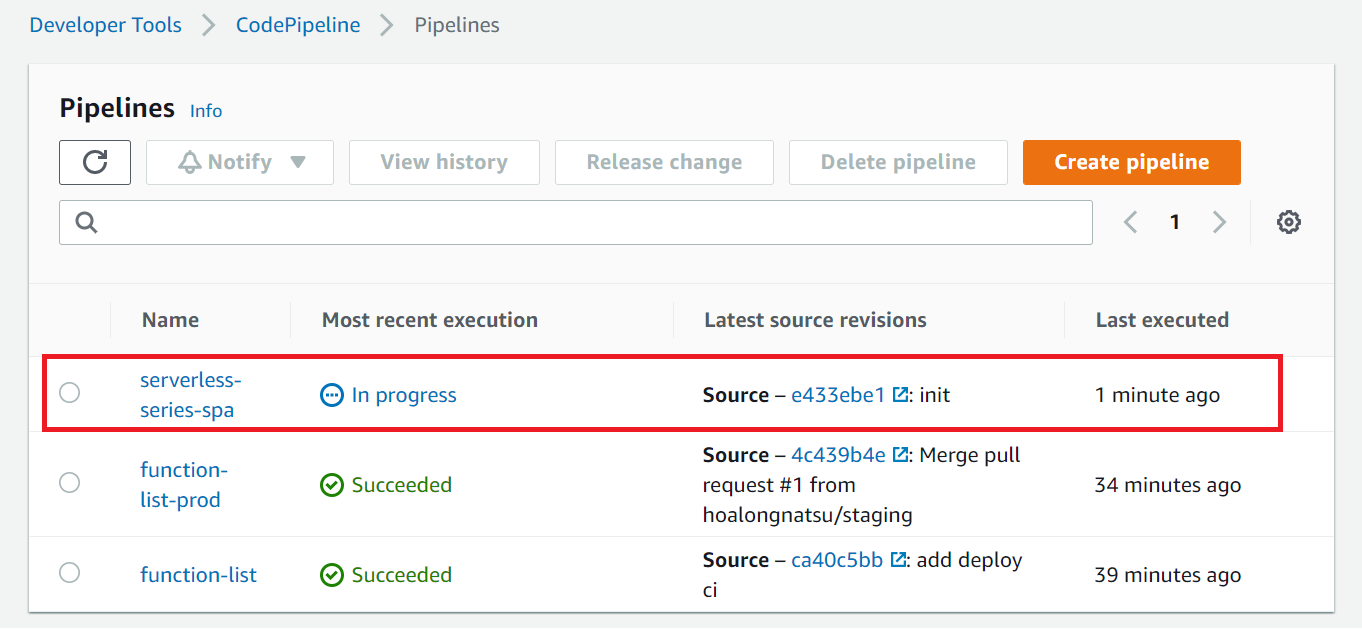Navigate to CodePipeline breadcrumb
Screen dimensions: 1362x629
point(298,25)
